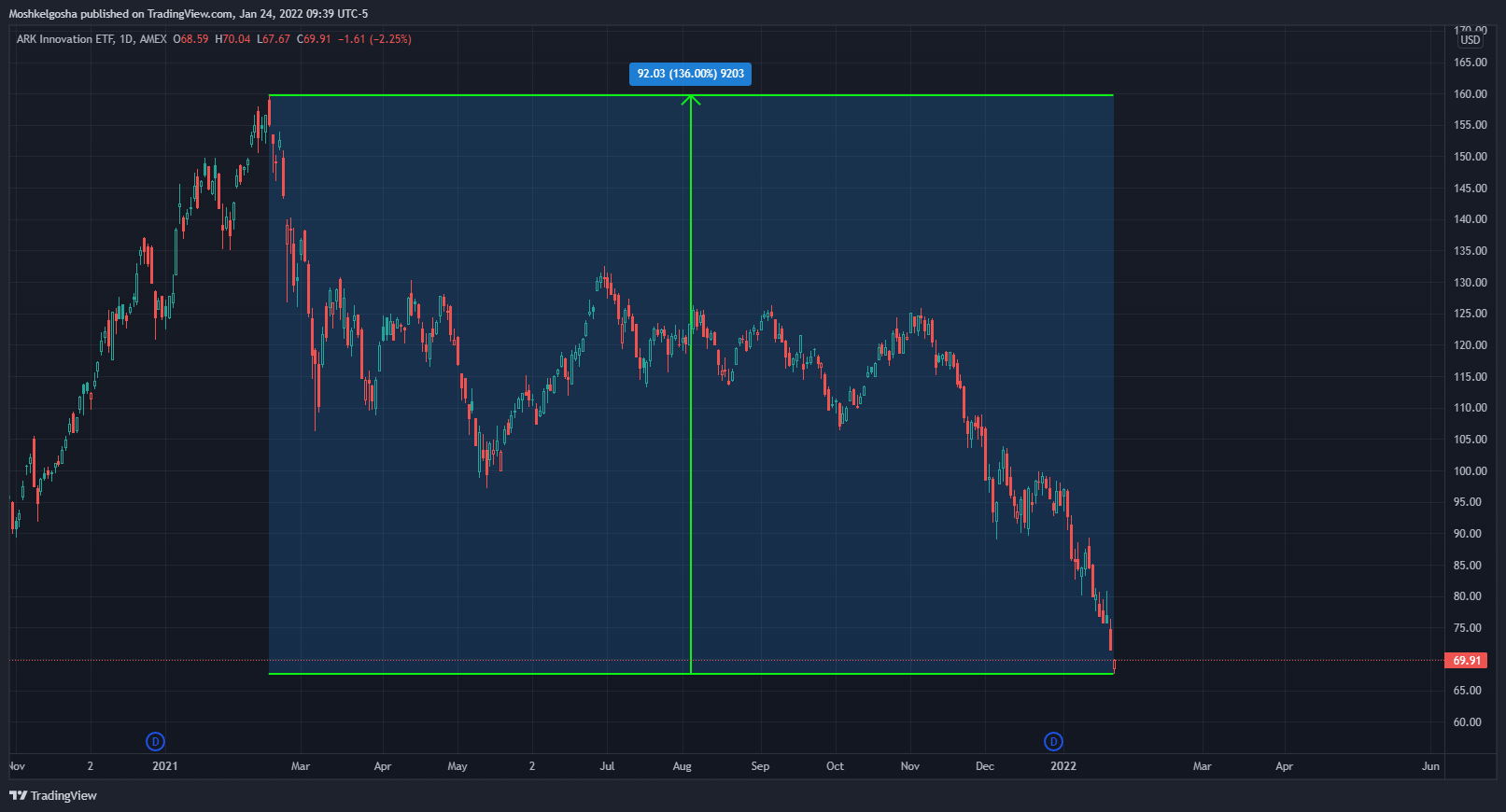Click the bottom green horizontal measurement line

(691, 673)
